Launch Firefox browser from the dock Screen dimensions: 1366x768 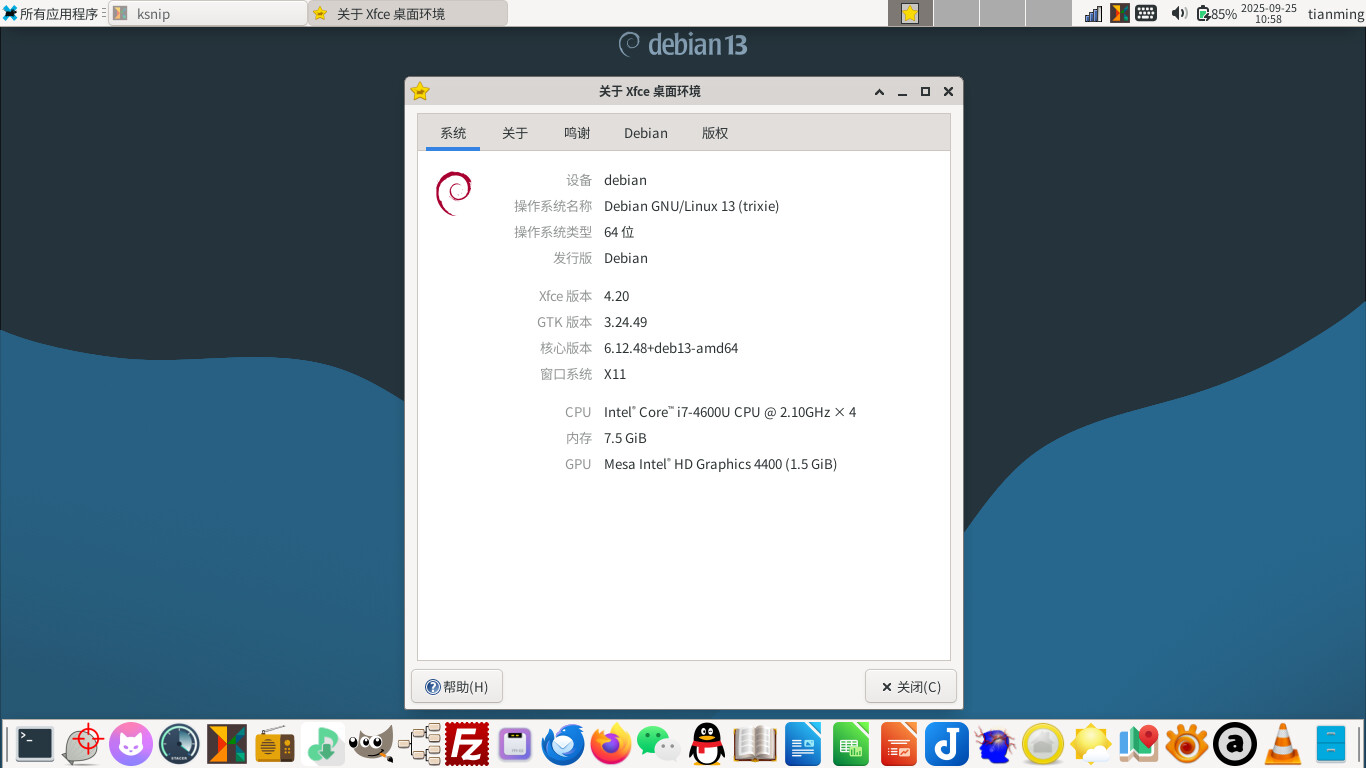tap(611, 744)
